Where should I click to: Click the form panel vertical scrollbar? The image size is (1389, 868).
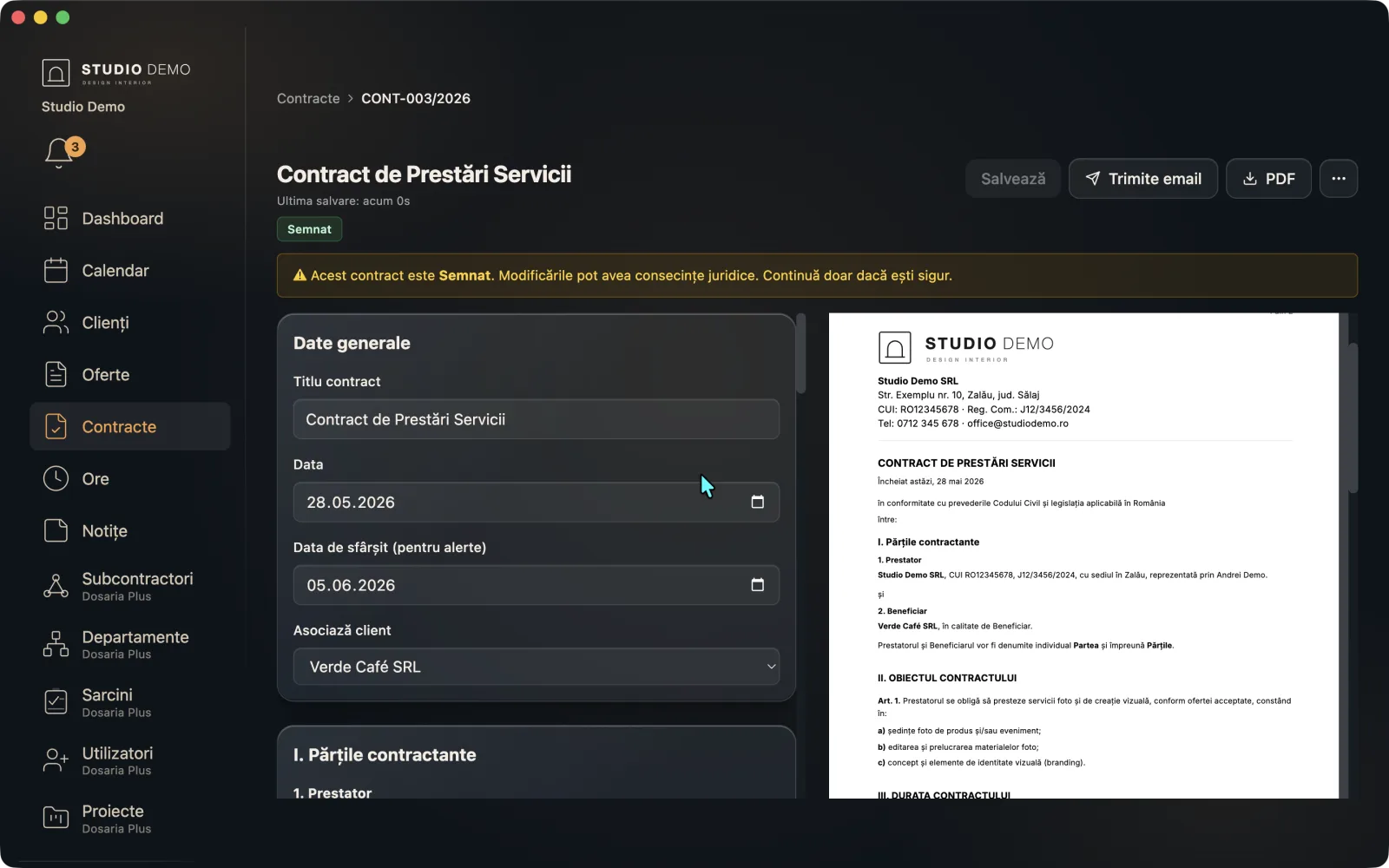(801, 353)
